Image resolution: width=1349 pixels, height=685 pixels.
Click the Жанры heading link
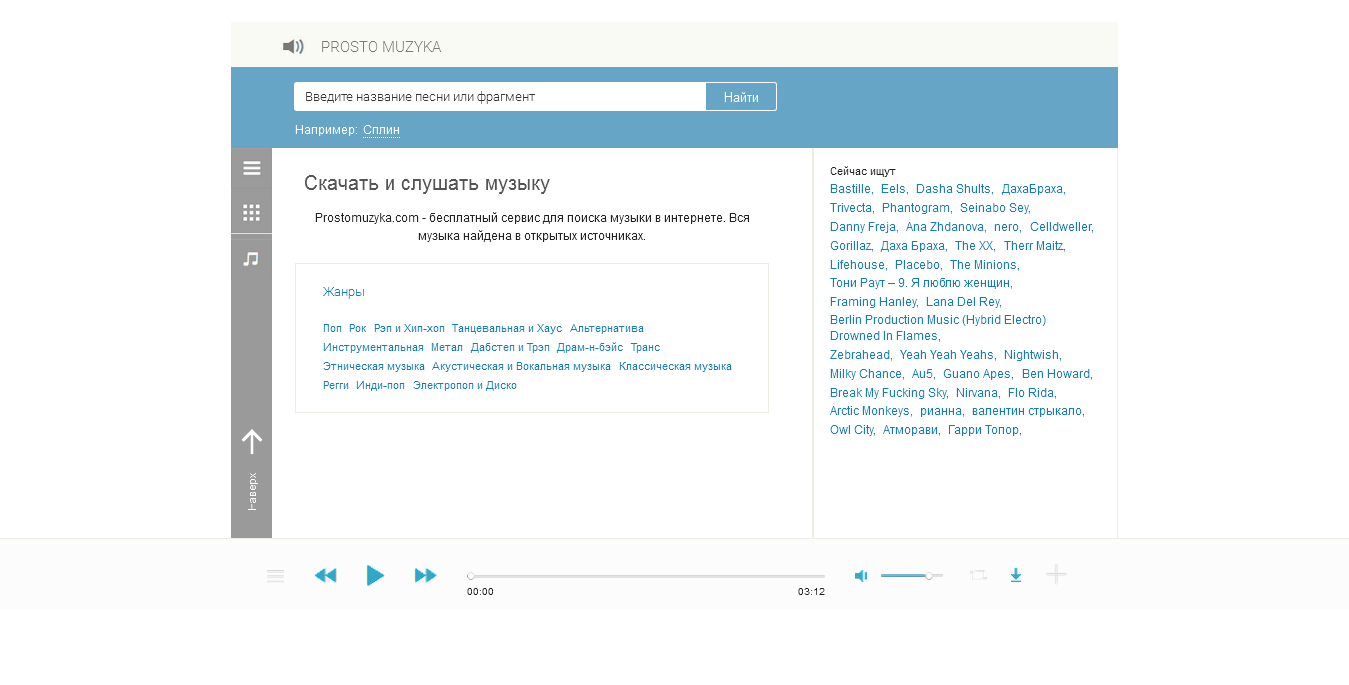point(344,292)
